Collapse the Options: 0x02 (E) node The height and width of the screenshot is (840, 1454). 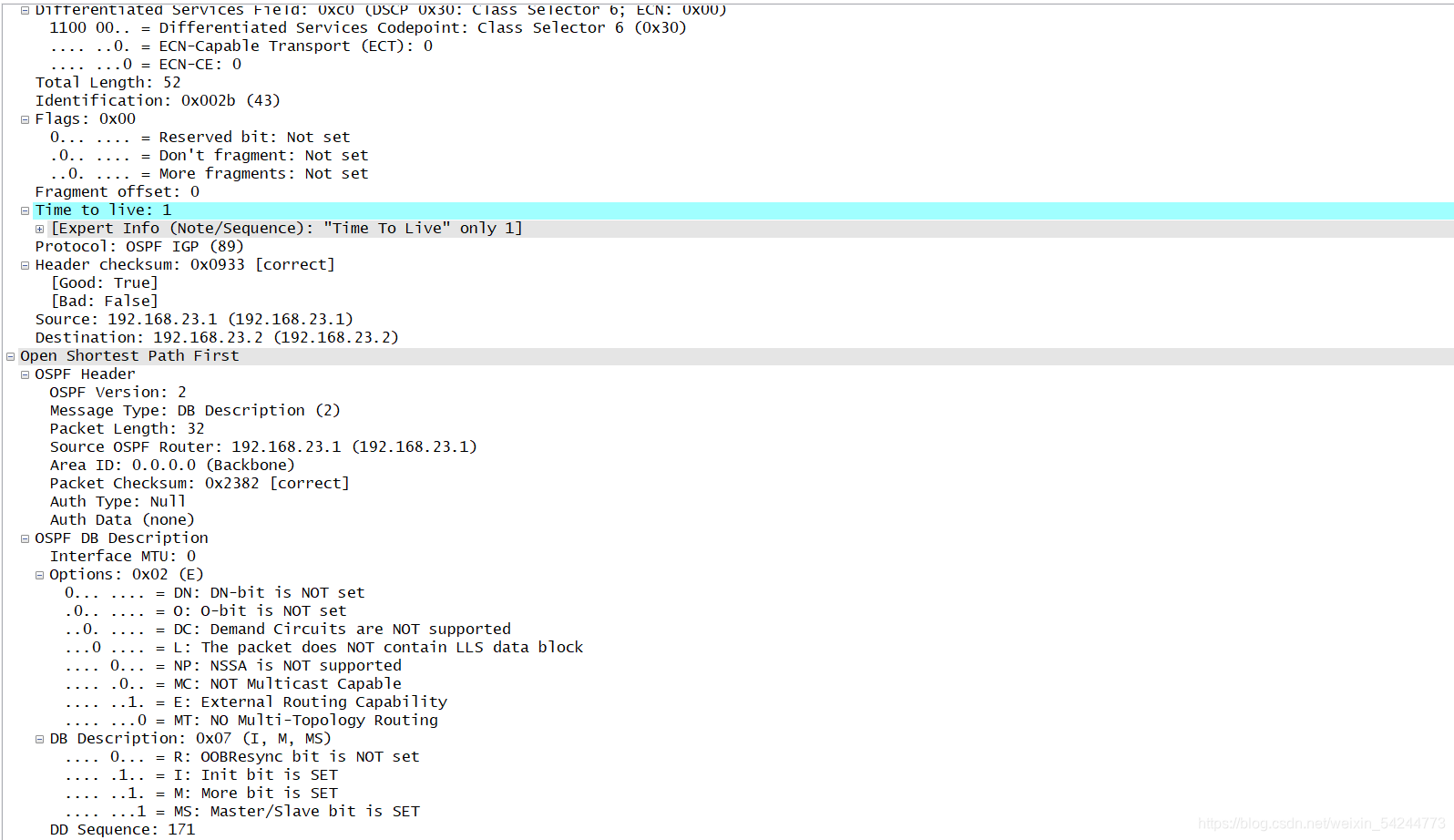[x=40, y=575]
